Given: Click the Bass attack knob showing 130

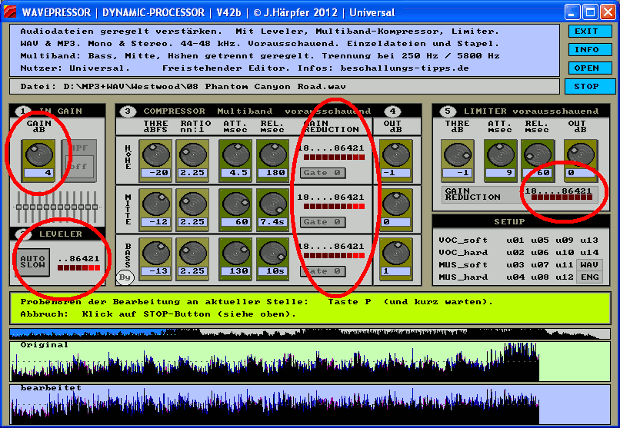Looking at the screenshot, I should point(236,253).
